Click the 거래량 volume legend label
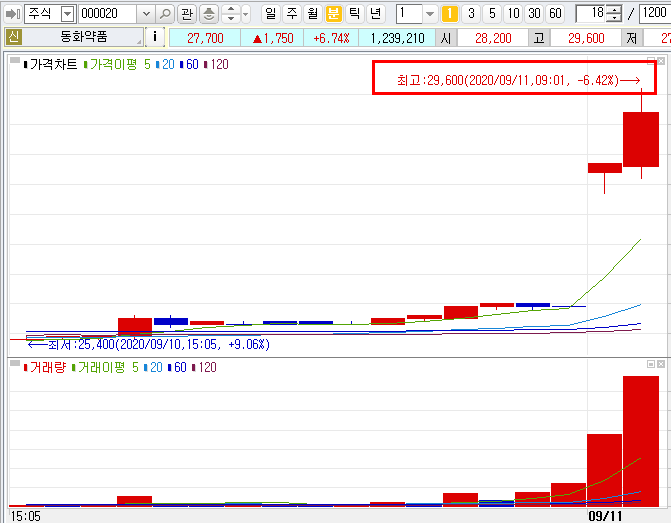 pyautogui.click(x=45, y=367)
